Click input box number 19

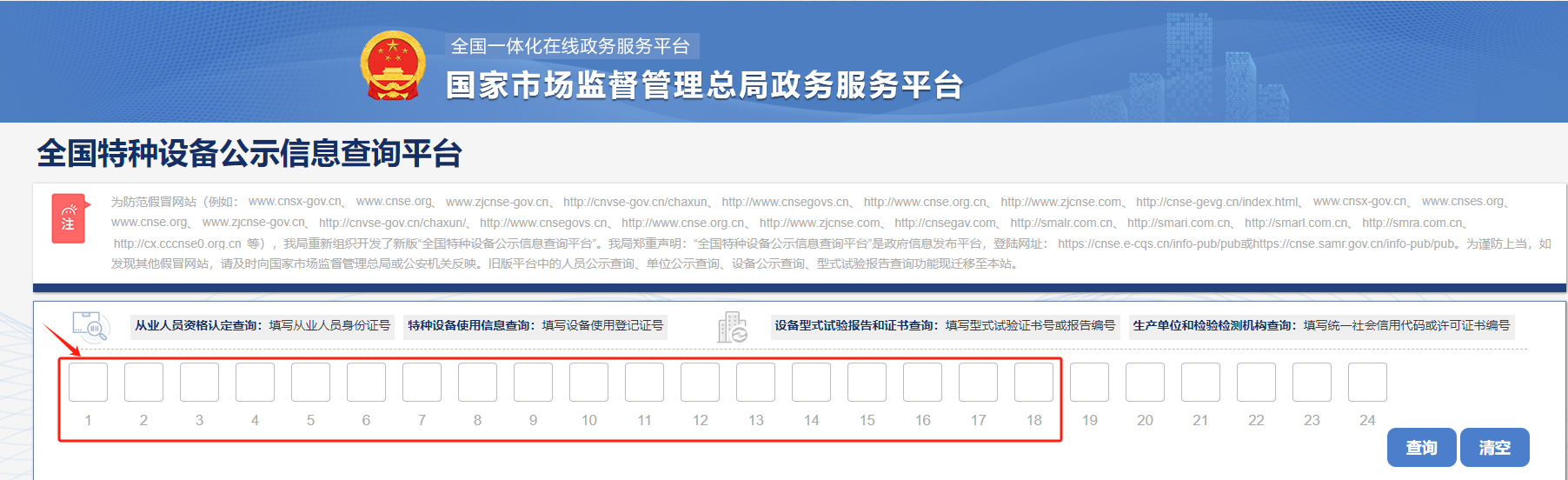click(1089, 383)
